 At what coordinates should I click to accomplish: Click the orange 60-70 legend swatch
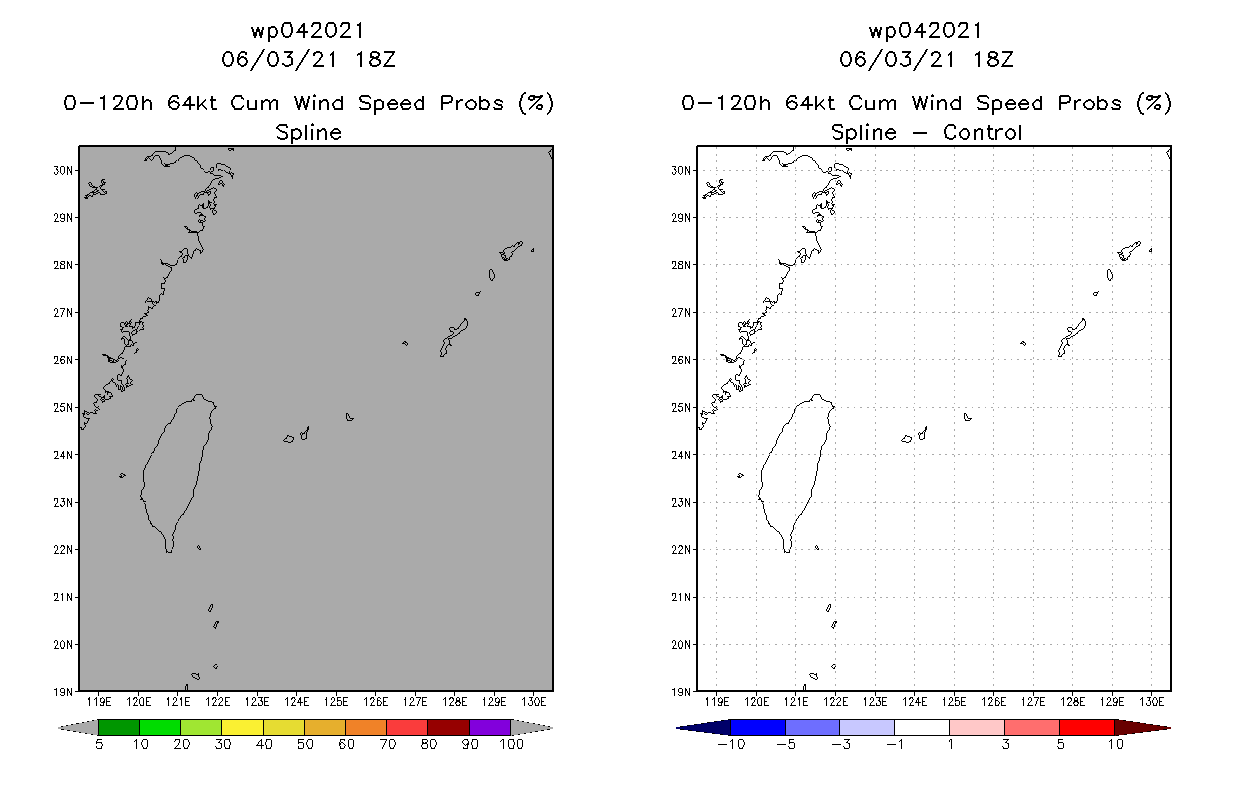(x=366, y=727)
